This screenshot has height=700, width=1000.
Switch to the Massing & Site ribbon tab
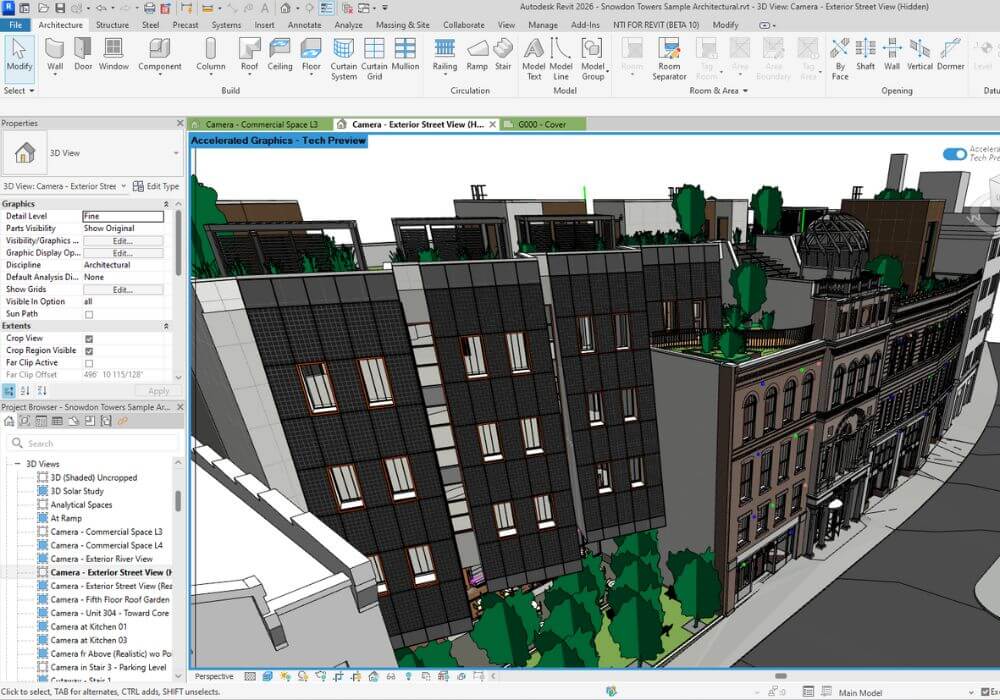(x=402, y=25)
